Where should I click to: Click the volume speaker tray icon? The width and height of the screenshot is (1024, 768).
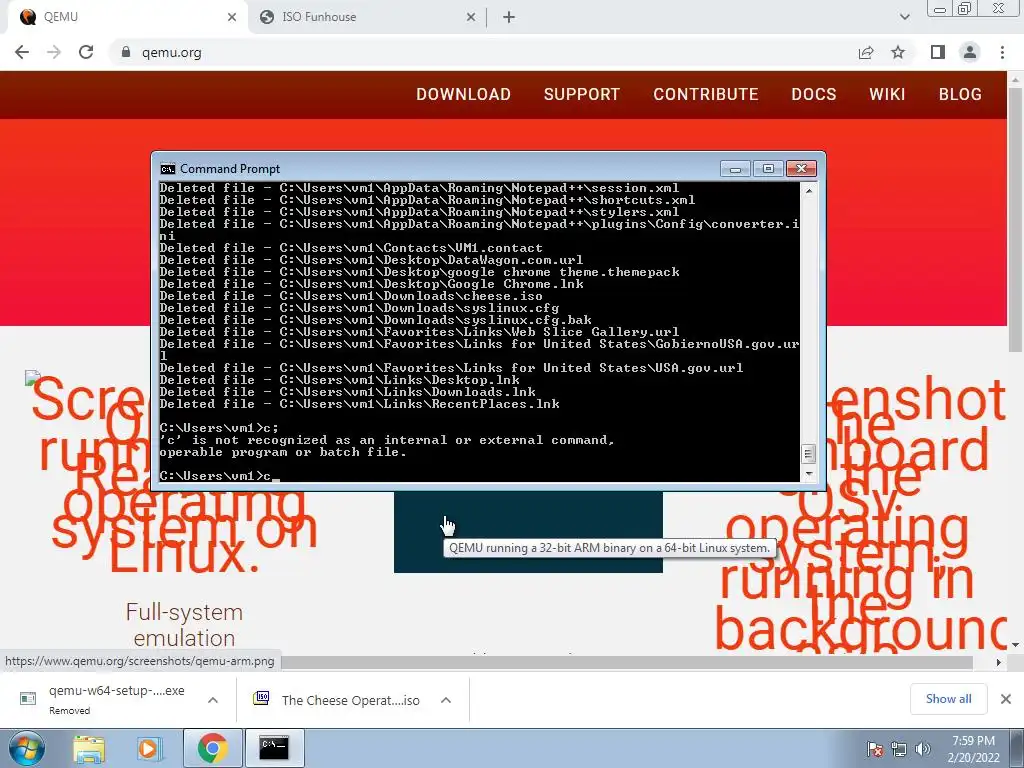coord(923,749)
